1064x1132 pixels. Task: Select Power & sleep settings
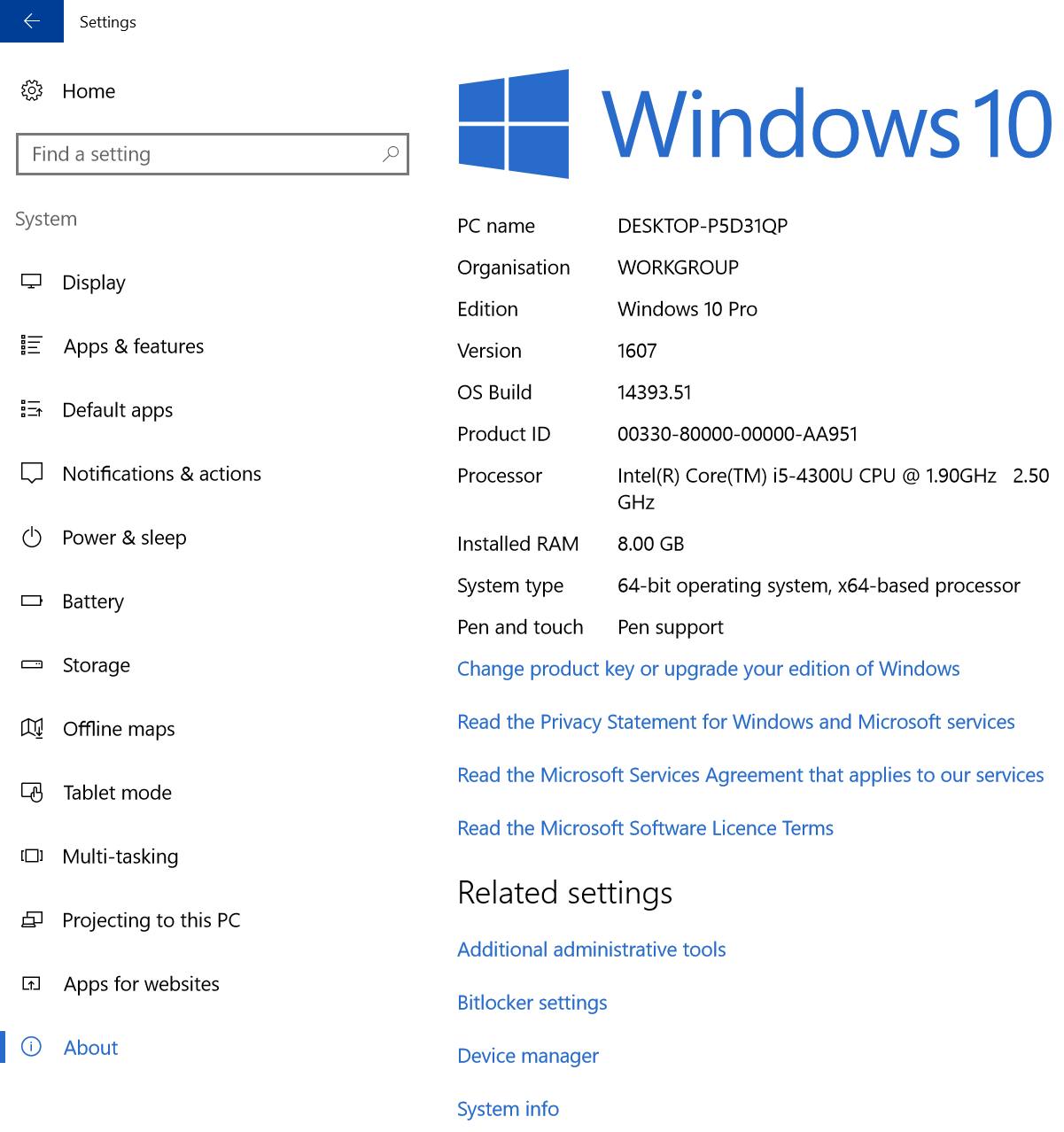coord(125,538)
